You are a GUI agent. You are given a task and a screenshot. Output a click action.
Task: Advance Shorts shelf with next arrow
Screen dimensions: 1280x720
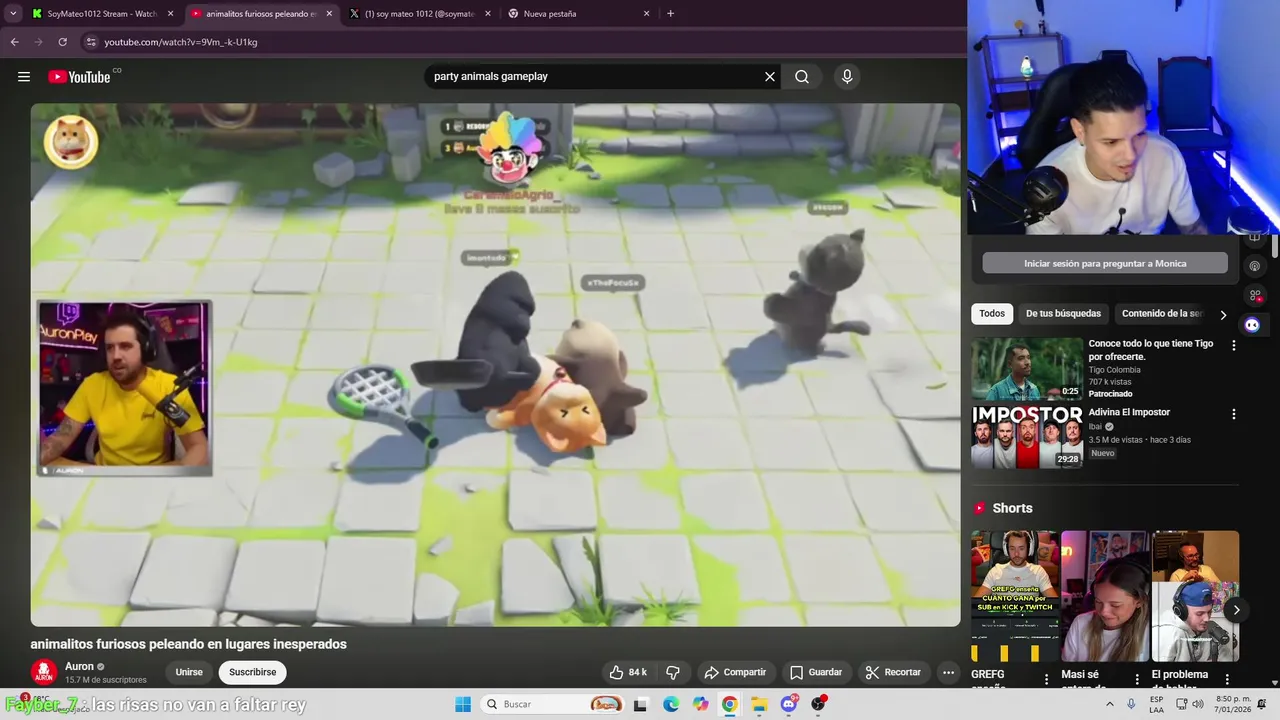[x=1236, y=610]
